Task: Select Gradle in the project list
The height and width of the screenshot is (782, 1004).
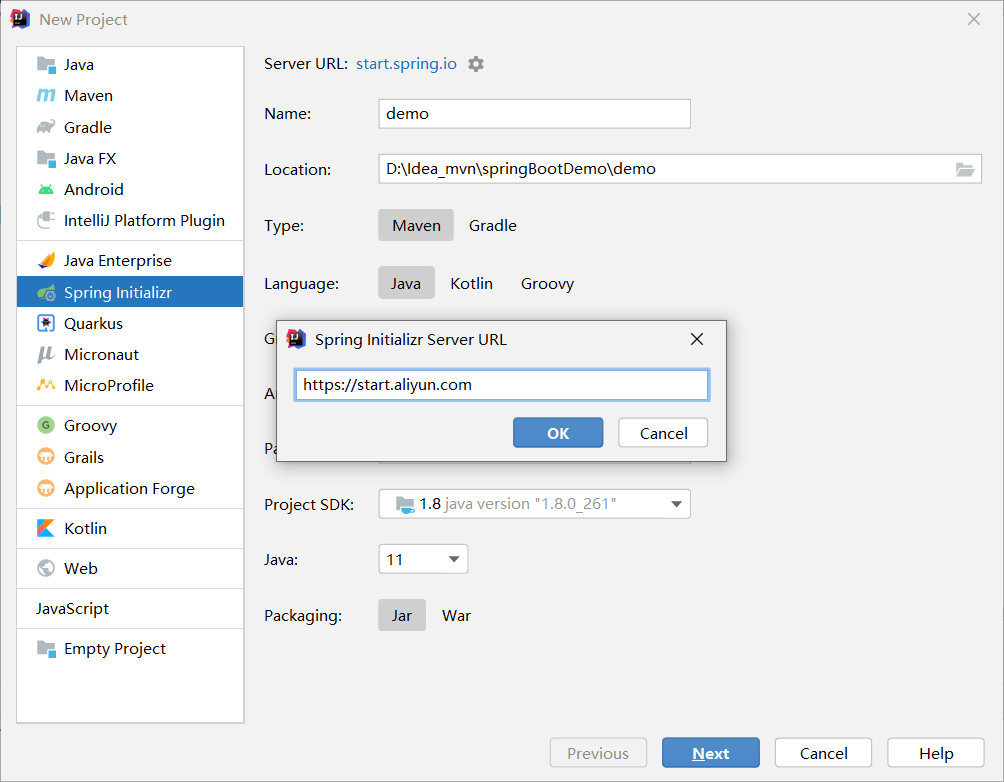Action: pyautogui.click(x=130, y=127)
